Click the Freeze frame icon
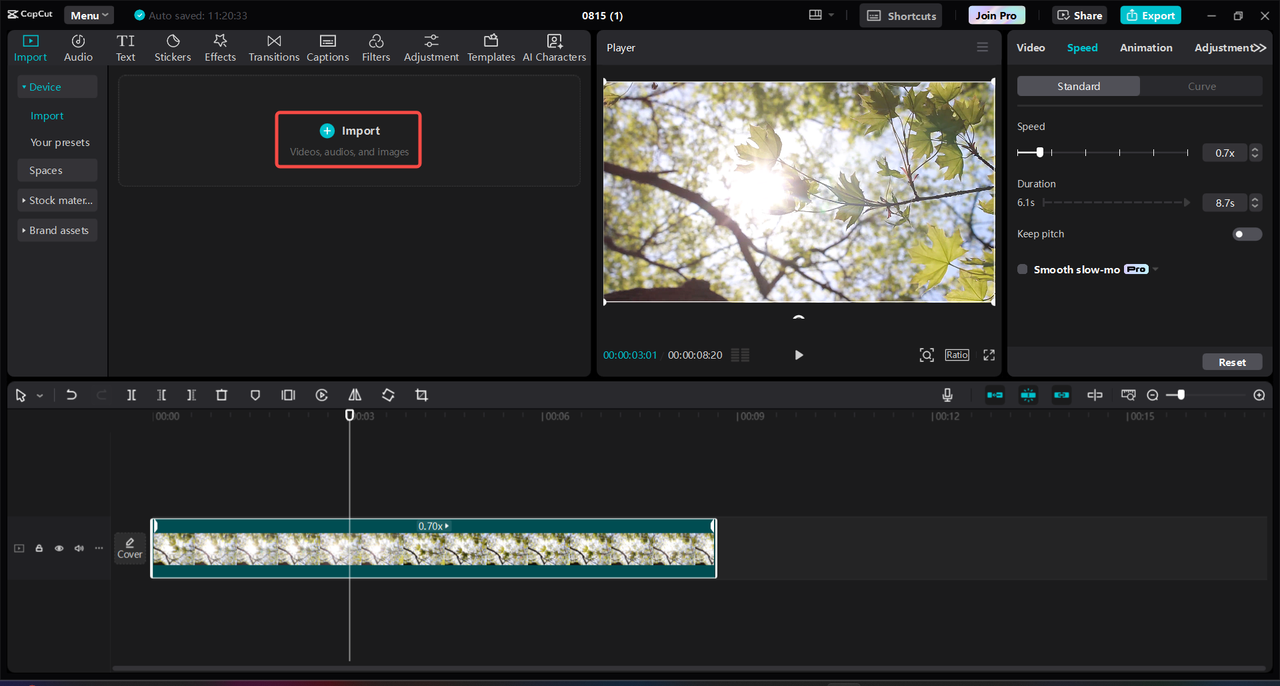Image resolution: width=1280 pixels, height=686 pixels. point(288,395)
